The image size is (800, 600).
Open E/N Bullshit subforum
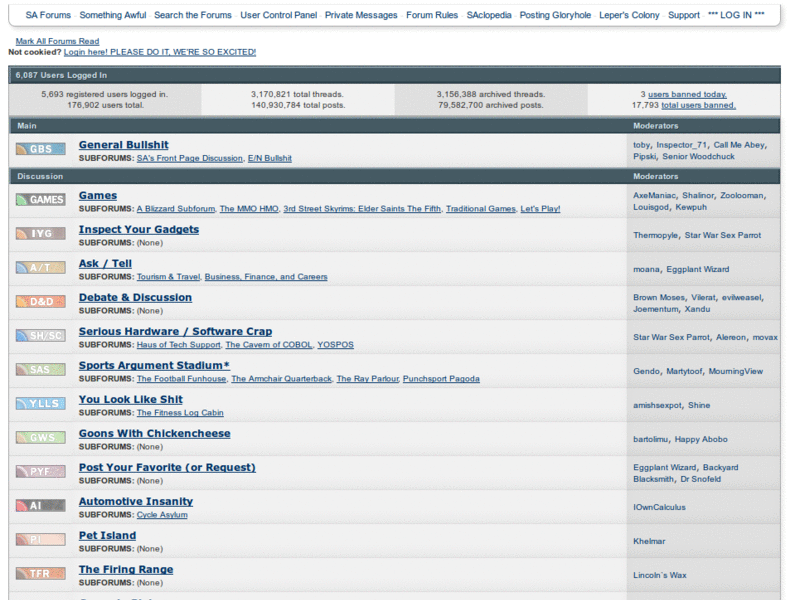[x=270, y=158]
